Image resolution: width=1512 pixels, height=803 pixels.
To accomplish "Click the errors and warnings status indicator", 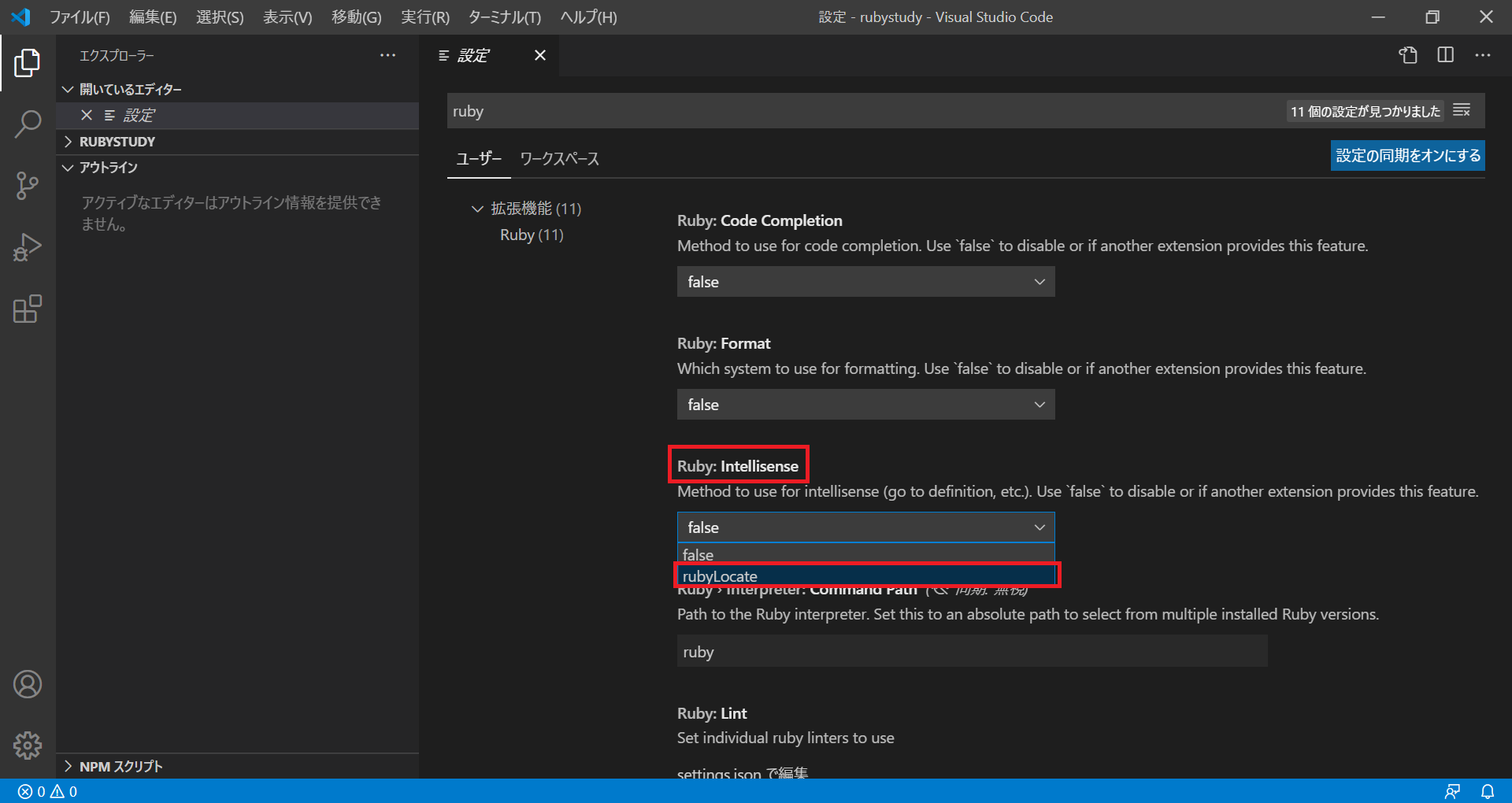I will (48, 791).
